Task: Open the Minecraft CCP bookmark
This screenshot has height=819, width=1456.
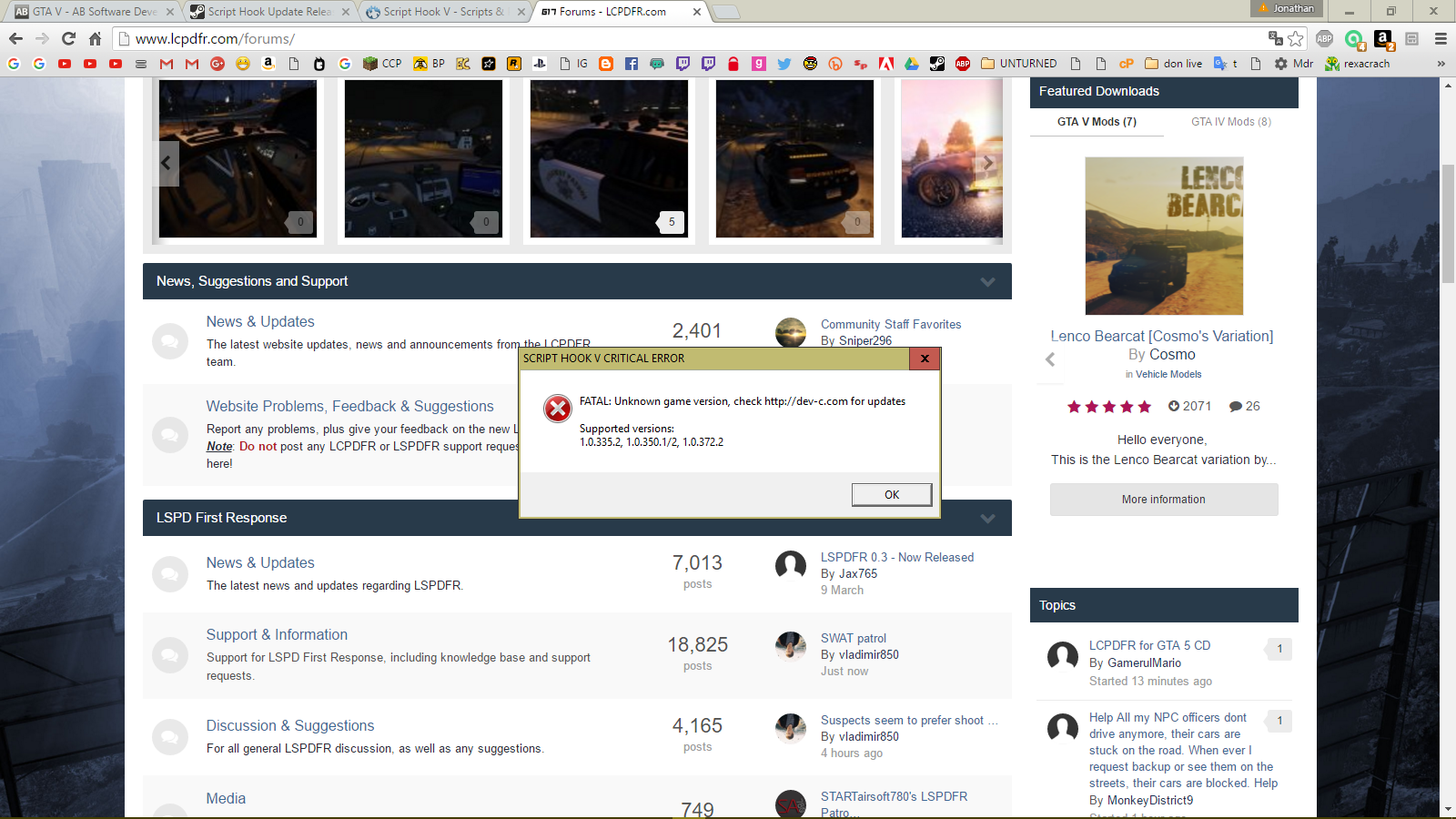Action: tap(382, 64)
